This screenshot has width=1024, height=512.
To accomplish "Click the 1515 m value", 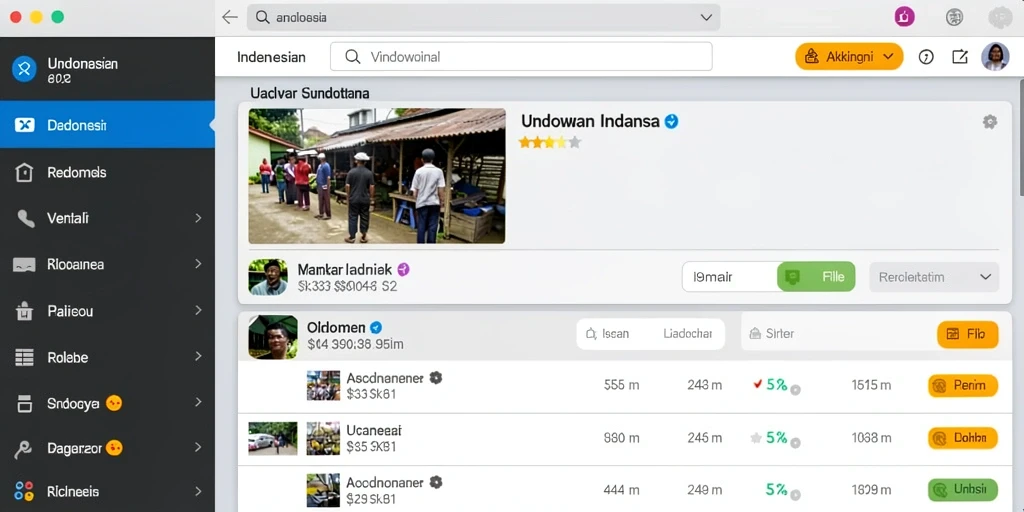I will (x=871, y=385).
